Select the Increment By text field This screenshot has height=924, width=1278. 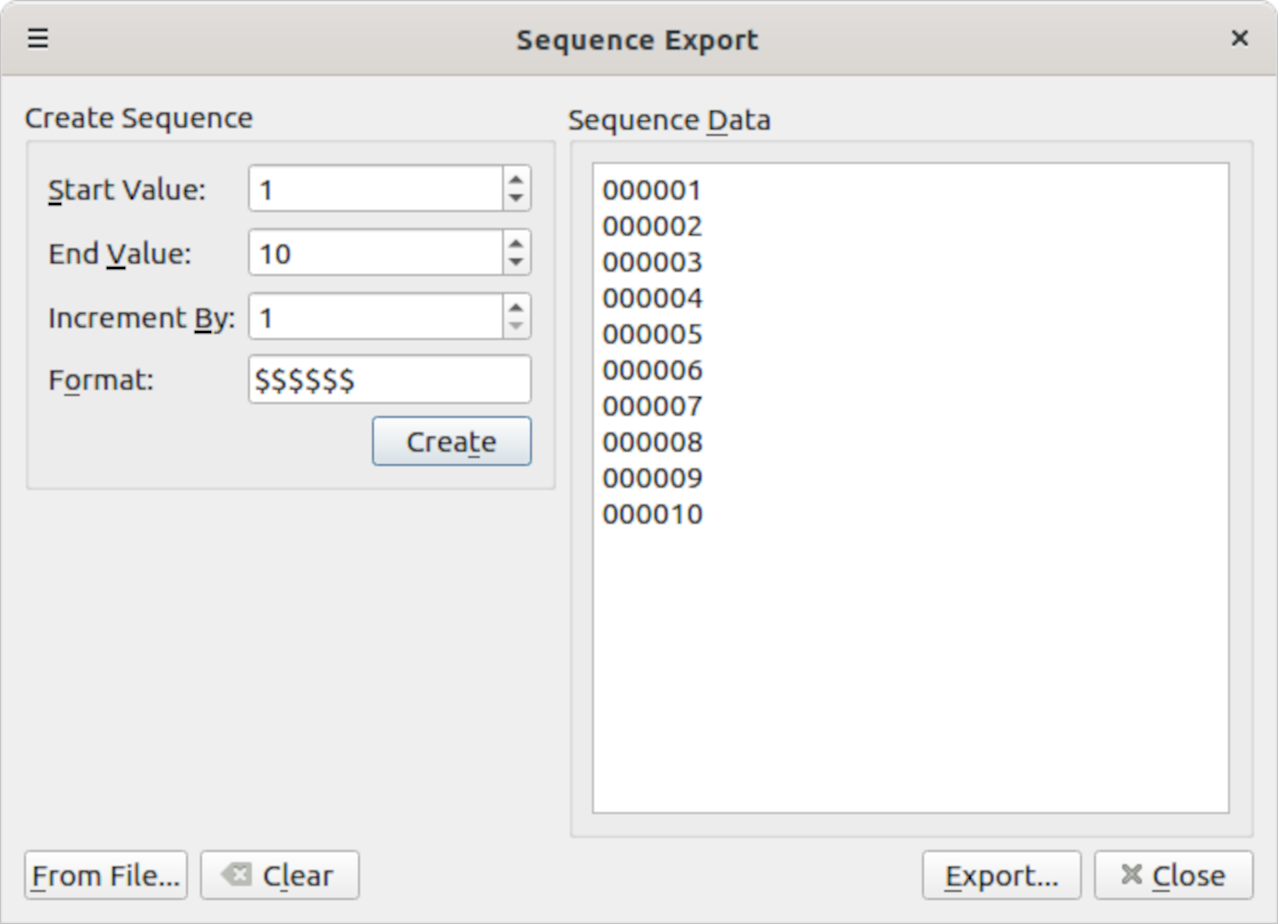[x=375, y=317]
